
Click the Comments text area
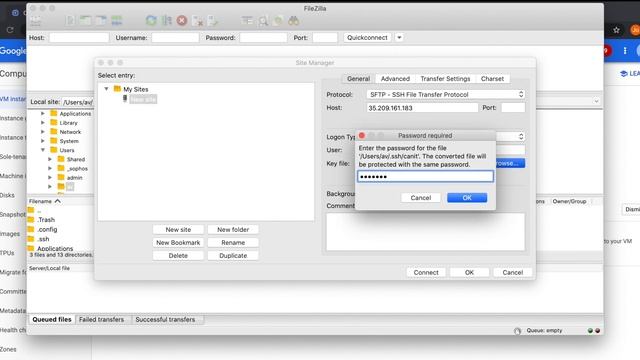[x=425, y=231]
